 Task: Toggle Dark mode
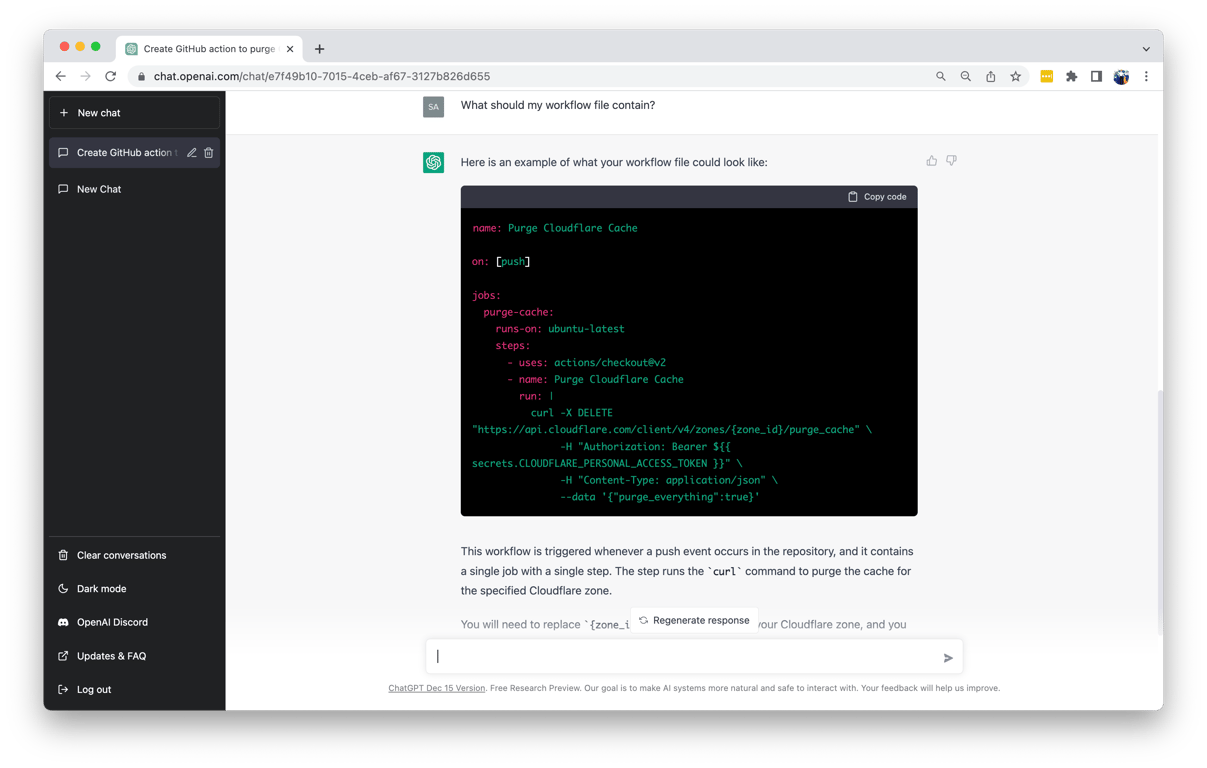(134, 589)
